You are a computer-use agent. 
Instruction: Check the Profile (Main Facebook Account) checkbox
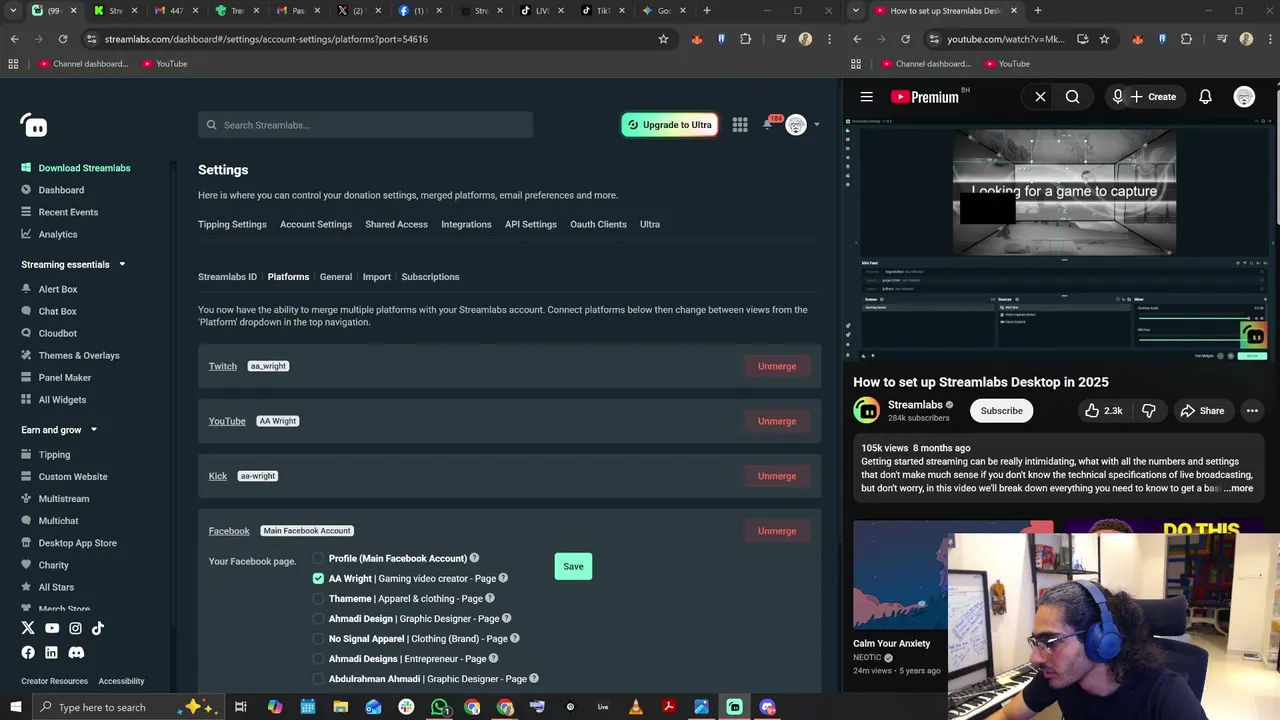(318, 558)
